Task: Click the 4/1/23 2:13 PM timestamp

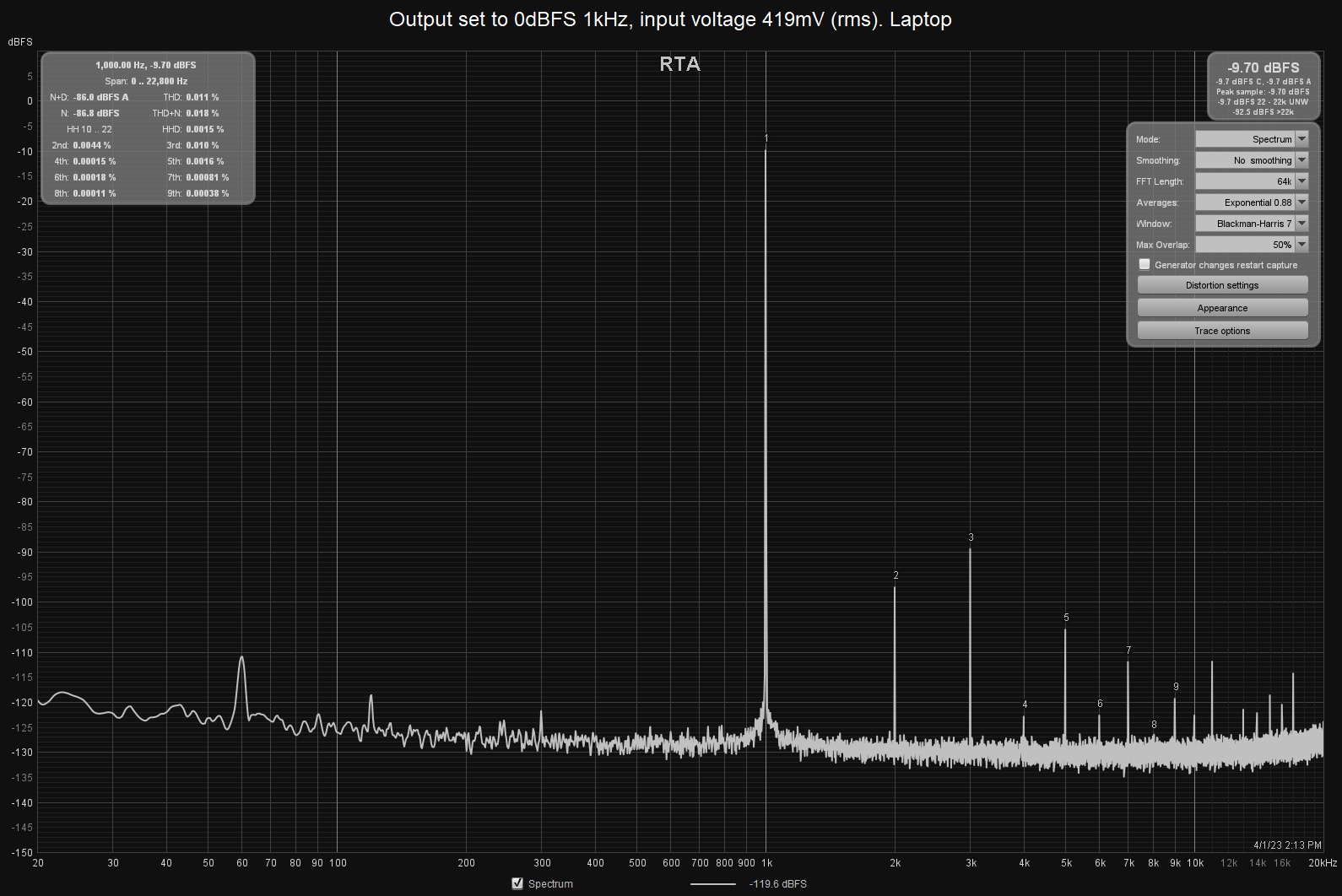Action: pos(1288,845)
